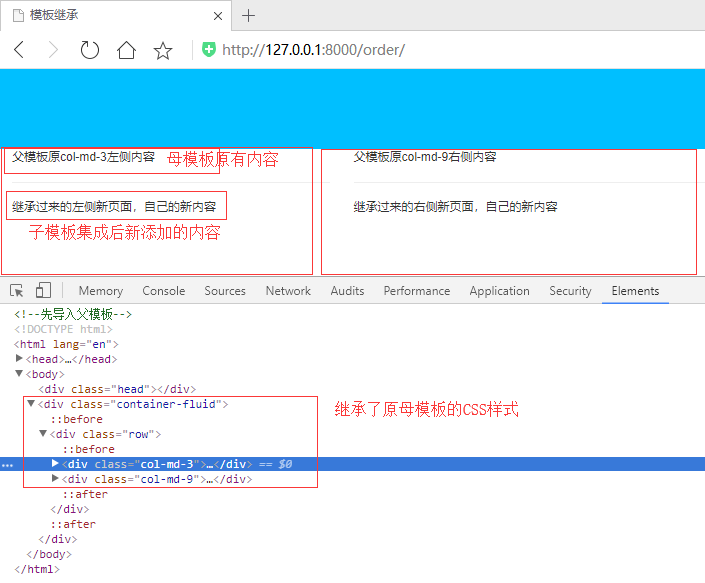Expand the col-md-3 div node
The image size is (705, 583).
coord(55,463)
